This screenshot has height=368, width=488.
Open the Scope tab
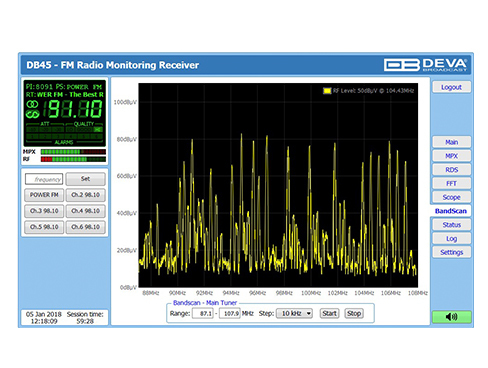[452, 197]
